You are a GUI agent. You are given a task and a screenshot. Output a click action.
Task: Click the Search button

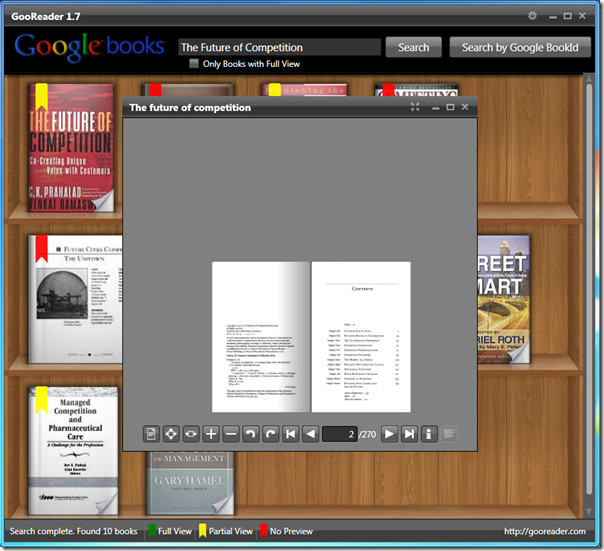point(413,47)
